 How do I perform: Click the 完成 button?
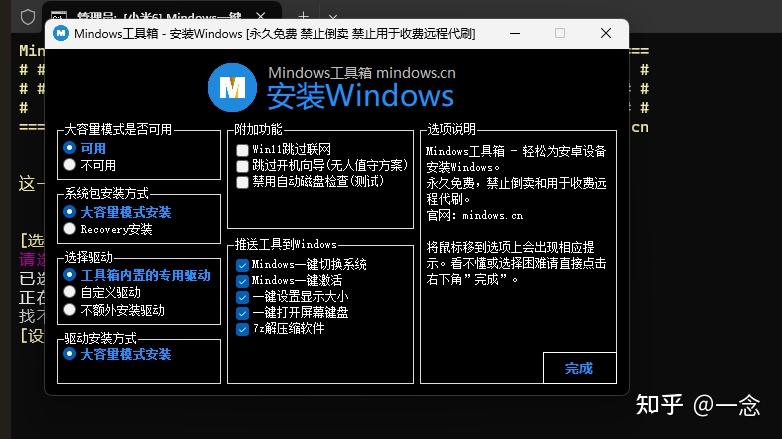click(580, 368)
